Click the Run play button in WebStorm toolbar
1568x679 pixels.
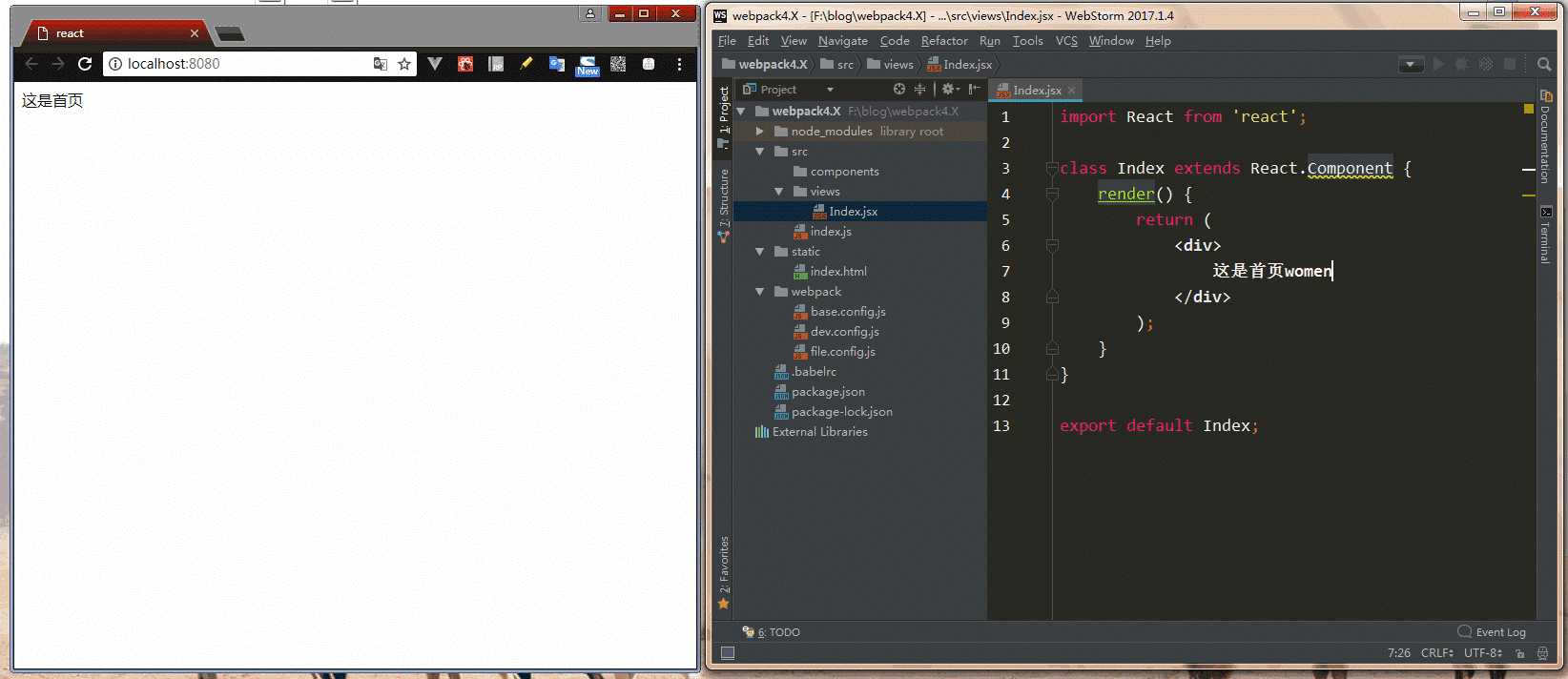click(x=1439, y=64)
